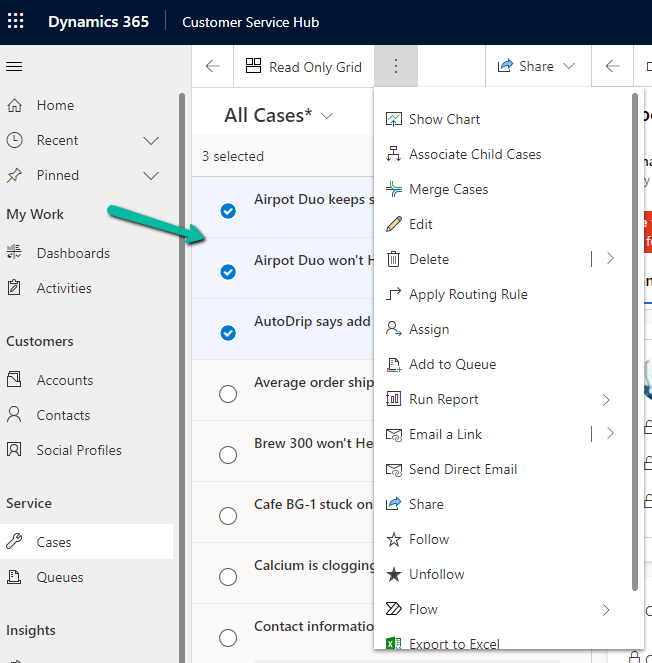Select Add to Queue menu option
Image resolution: width=652 pixels, height=663 pixels.
point(452,364)
